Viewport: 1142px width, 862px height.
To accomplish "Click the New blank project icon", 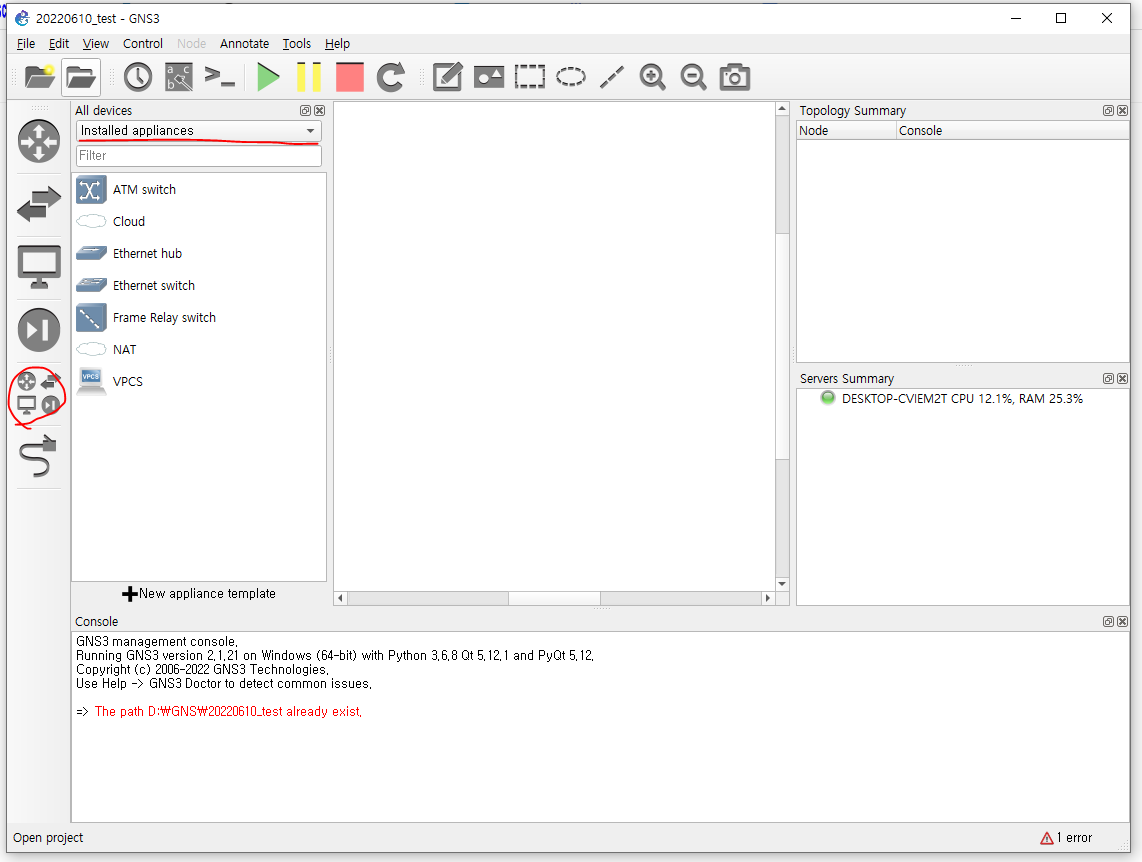I will pos(39,76).
